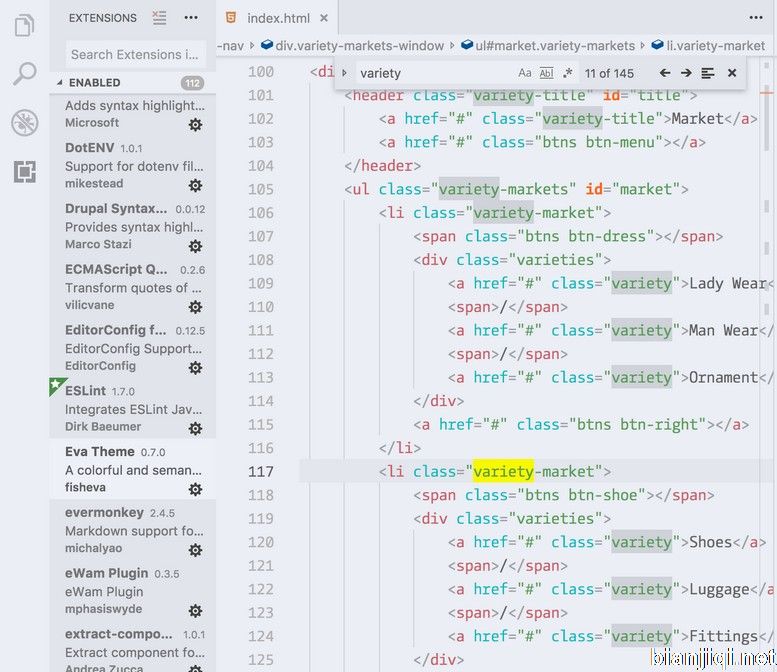This screenshot has width=777, height=672.
Task: Open gear menu for ESLint extension
Action: pyautogui.click(x=195, y=429)
